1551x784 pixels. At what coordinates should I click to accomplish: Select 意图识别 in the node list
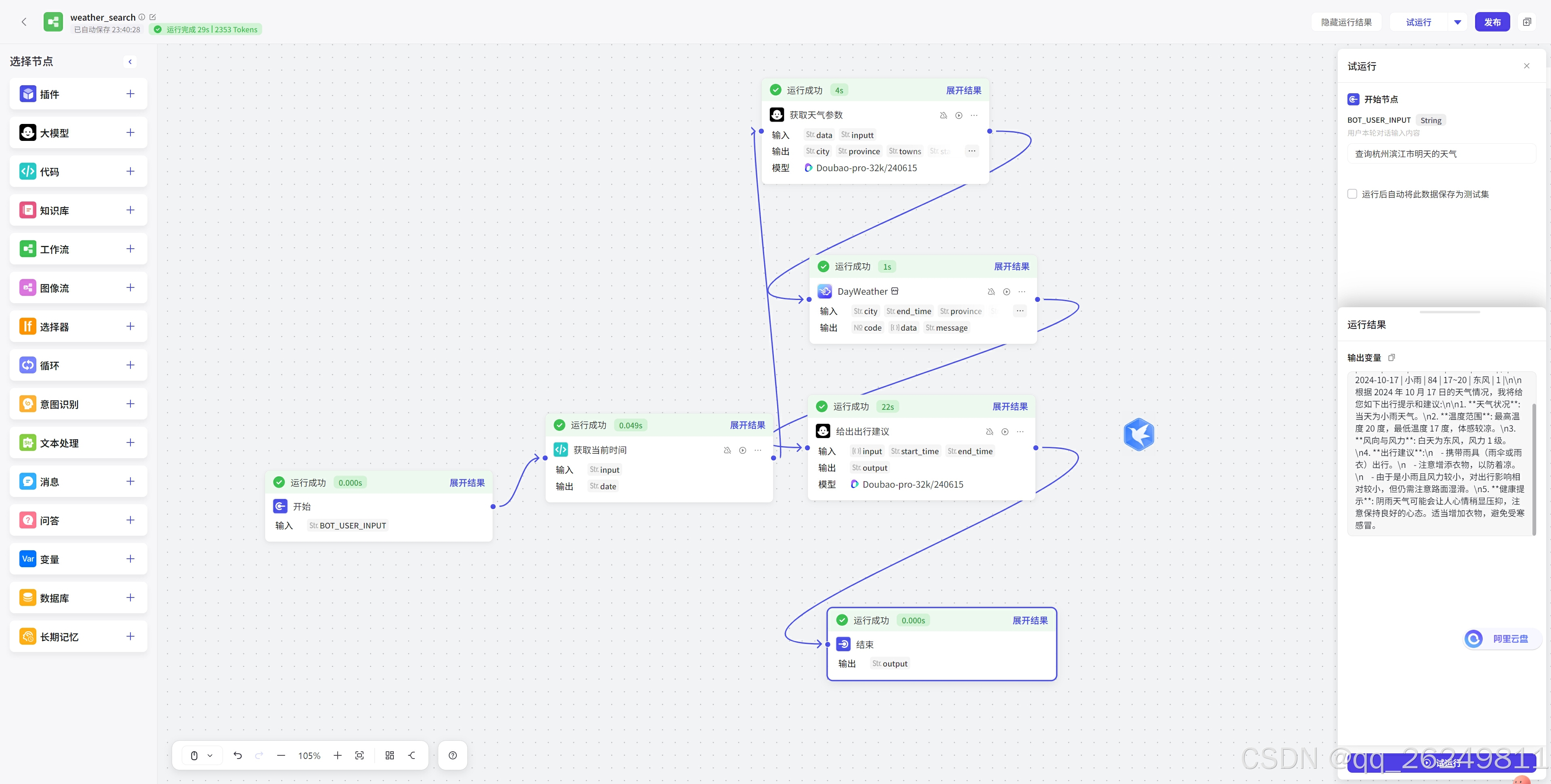pyautogui.click(x=59, y=405)
